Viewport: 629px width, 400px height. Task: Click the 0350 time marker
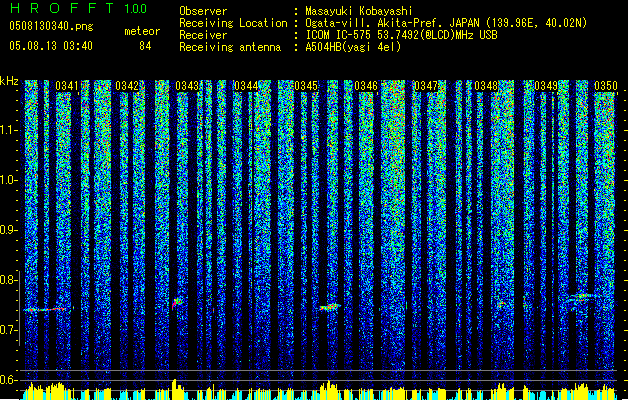(x=606, y=86)
